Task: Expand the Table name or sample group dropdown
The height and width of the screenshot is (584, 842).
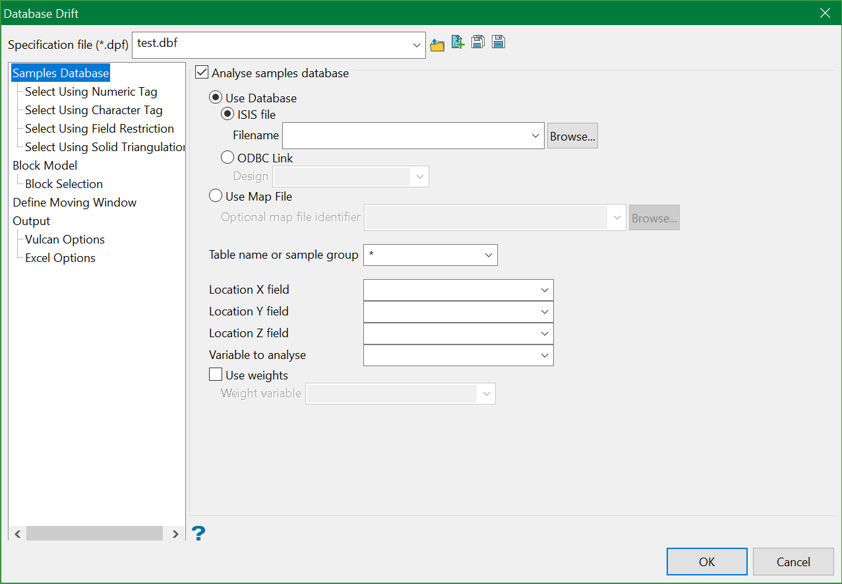Action: pos(488,255)
